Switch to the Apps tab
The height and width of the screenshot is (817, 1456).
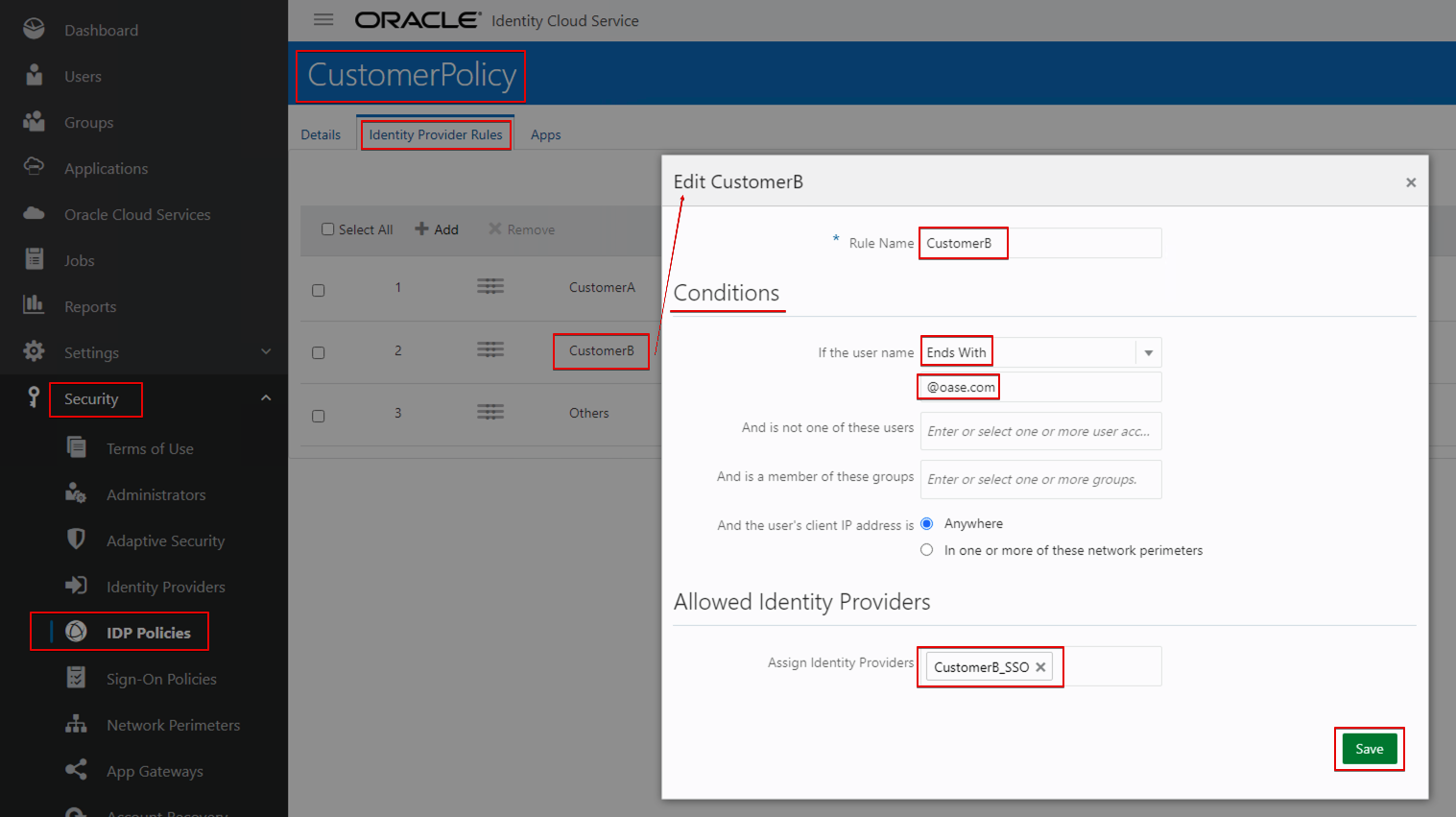(x=545, y=134)
